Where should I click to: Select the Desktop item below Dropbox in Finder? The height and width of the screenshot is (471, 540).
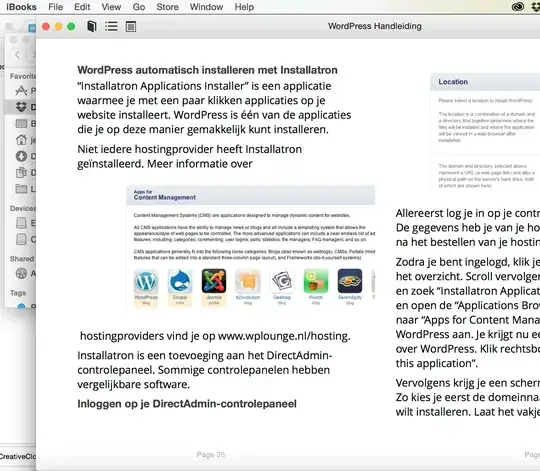(21, 123)
